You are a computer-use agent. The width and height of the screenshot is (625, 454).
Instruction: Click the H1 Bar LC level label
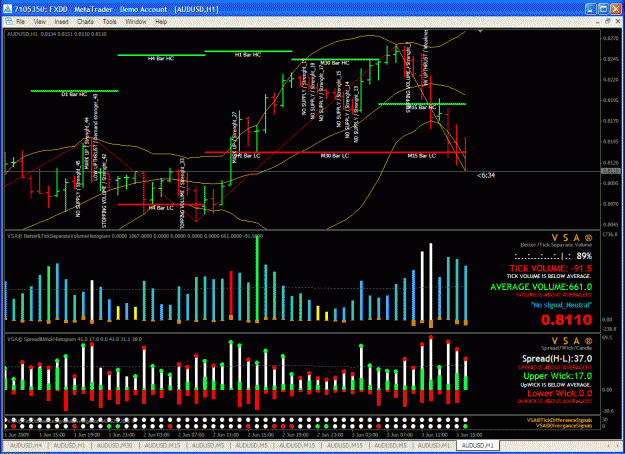point(248,156)
